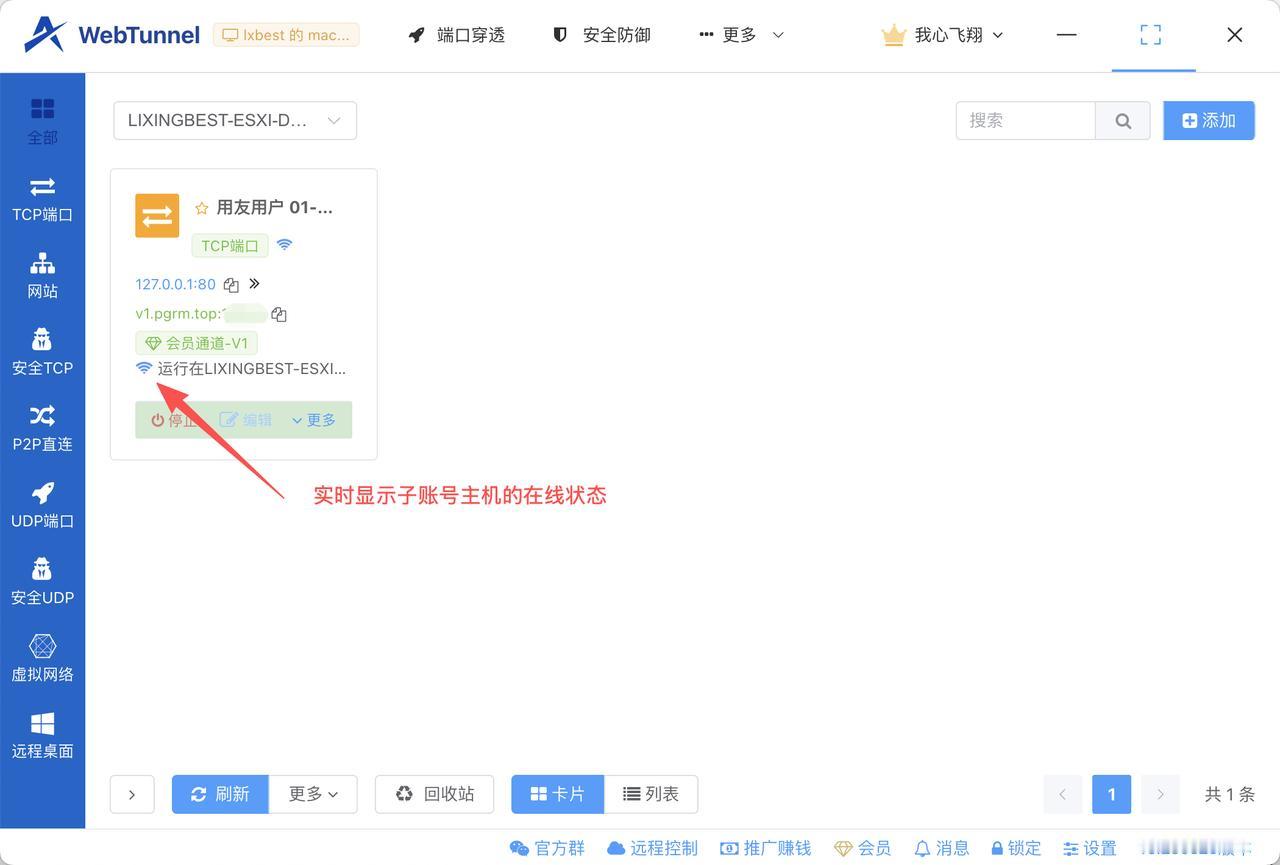This screenshot has height=865, width=1280.
Task: Click the WebTunnel logo
Action: (112, 35)
